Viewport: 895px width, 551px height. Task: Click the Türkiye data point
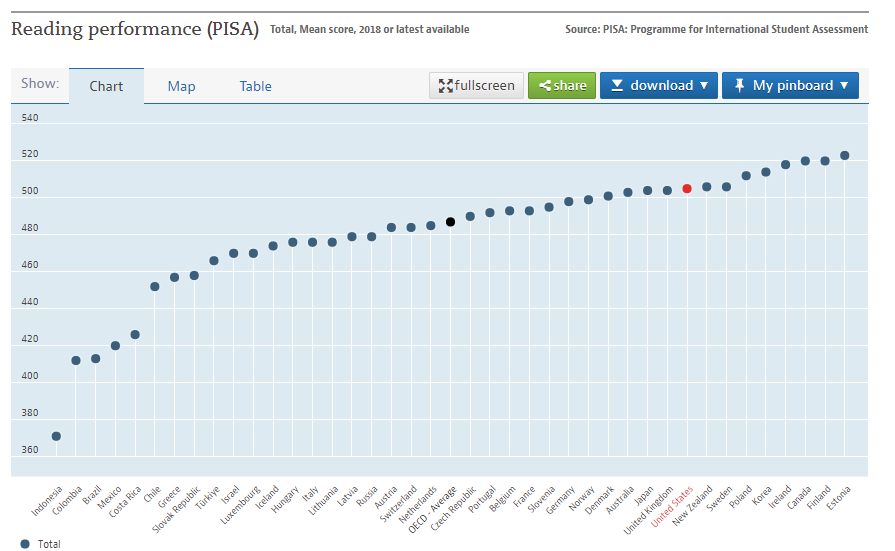point(214,260)
